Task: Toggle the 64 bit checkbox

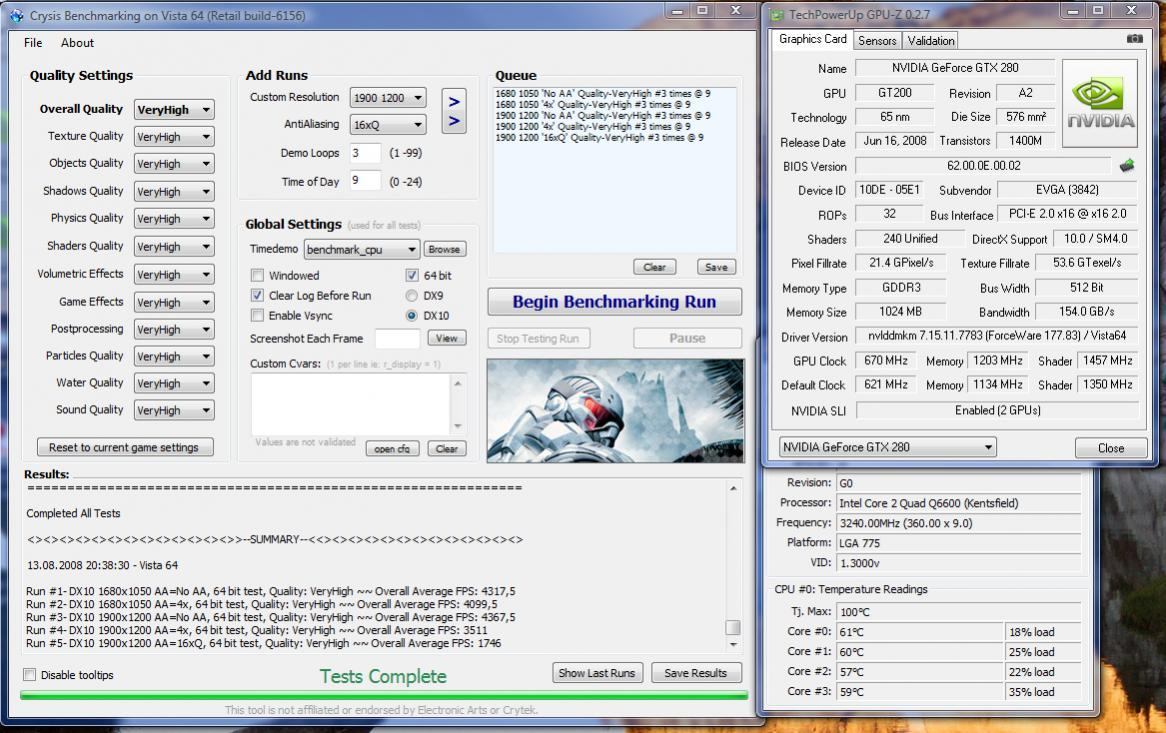Action: 411,275
